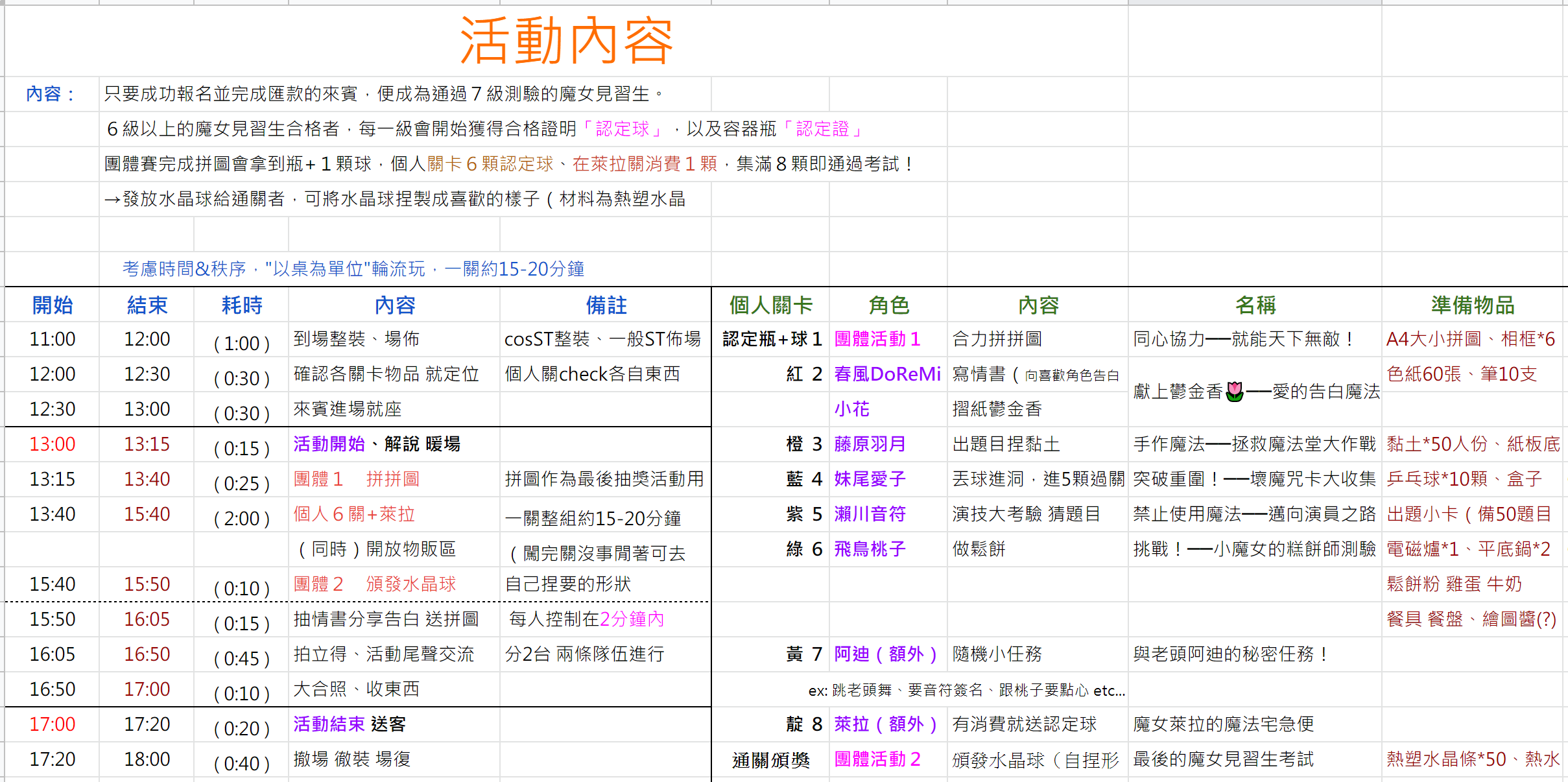This screenshot has height=782, width=1568.
Task: Select the role cell '春風DoReMi'
Action: pos(887,374)
